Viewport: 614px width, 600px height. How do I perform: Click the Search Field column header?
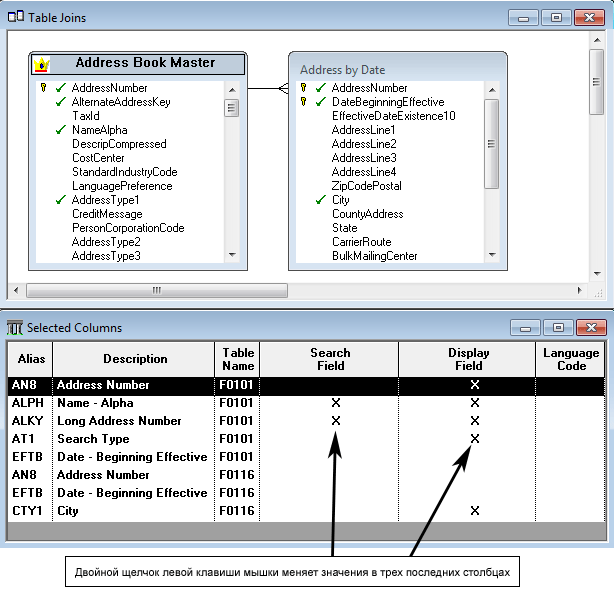330,359
